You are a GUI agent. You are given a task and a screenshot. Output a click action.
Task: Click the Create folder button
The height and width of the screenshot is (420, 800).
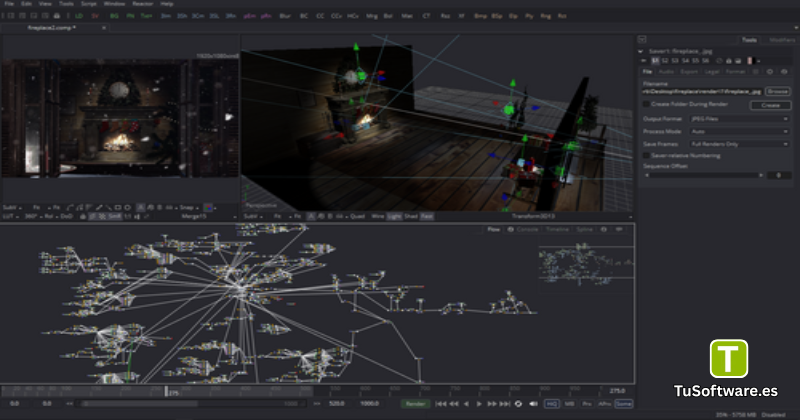(x=770, y=105)
